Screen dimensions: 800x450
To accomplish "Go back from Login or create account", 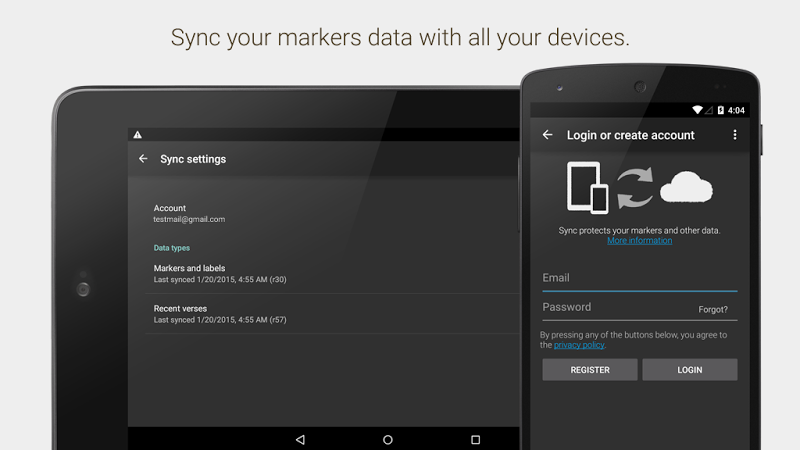I will coord(547,135).
